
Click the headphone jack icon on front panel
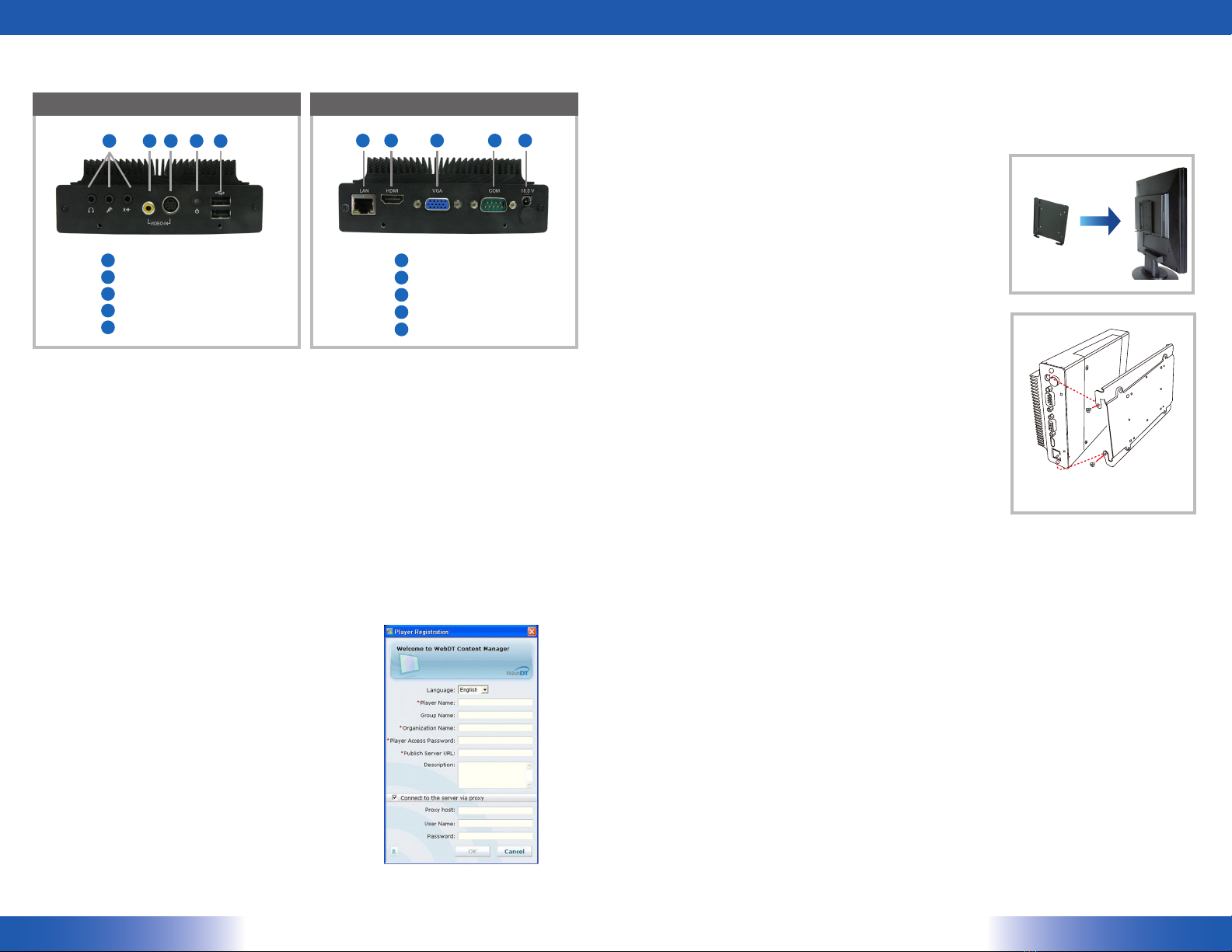coord(92,211)
